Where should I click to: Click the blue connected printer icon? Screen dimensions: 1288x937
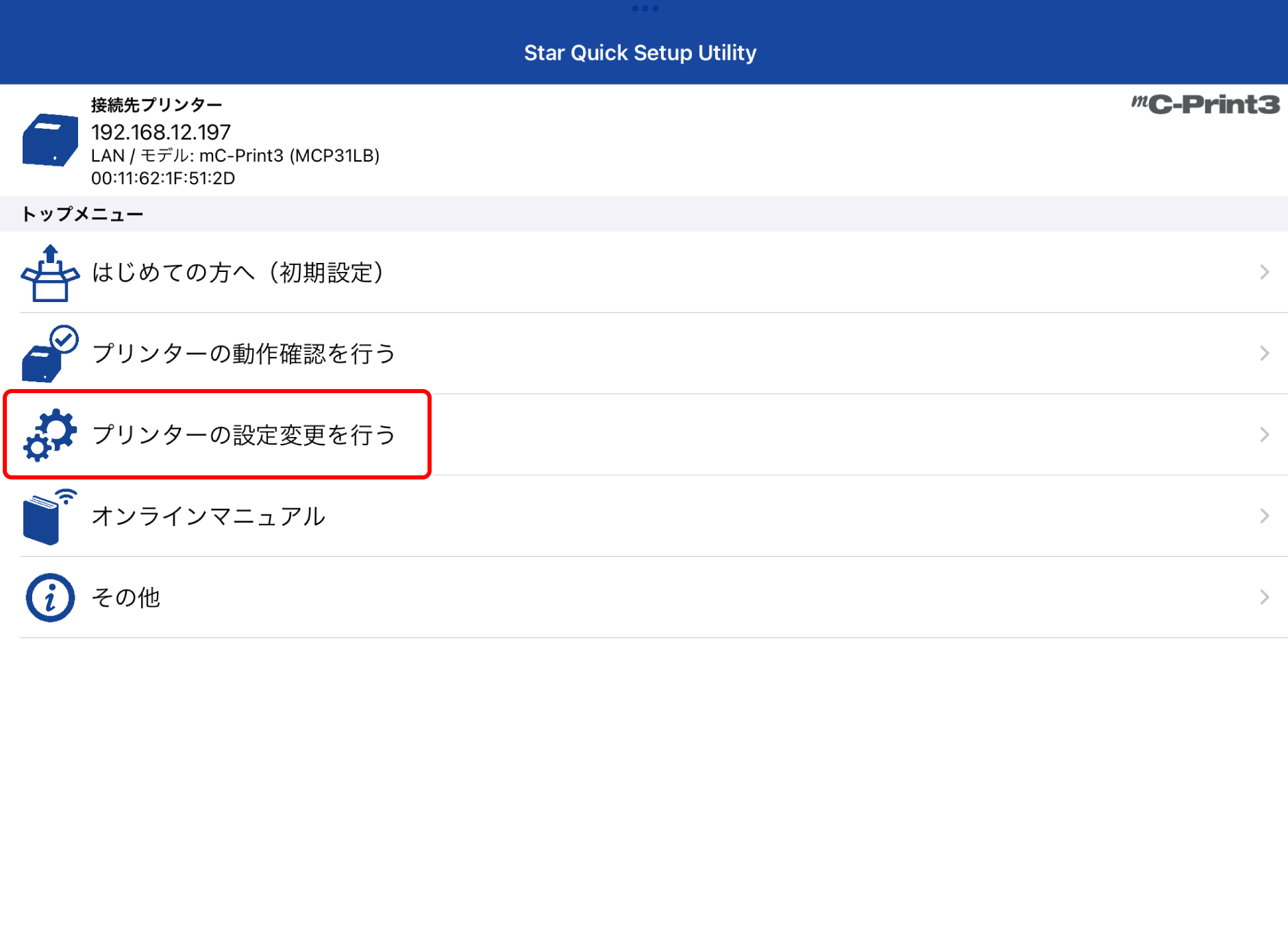[50, 140]
